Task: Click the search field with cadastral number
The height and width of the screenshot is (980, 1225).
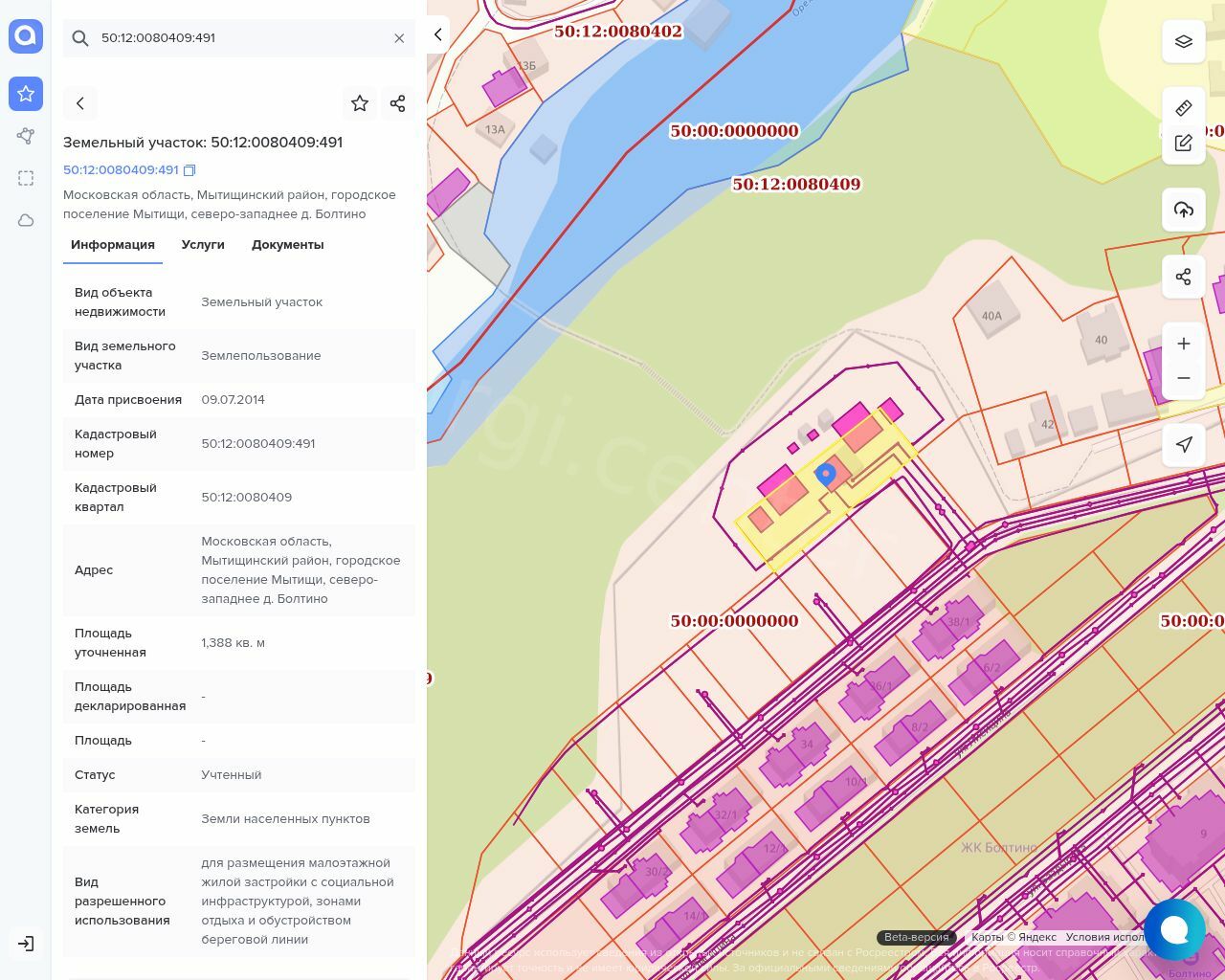Action: point(239,38)
